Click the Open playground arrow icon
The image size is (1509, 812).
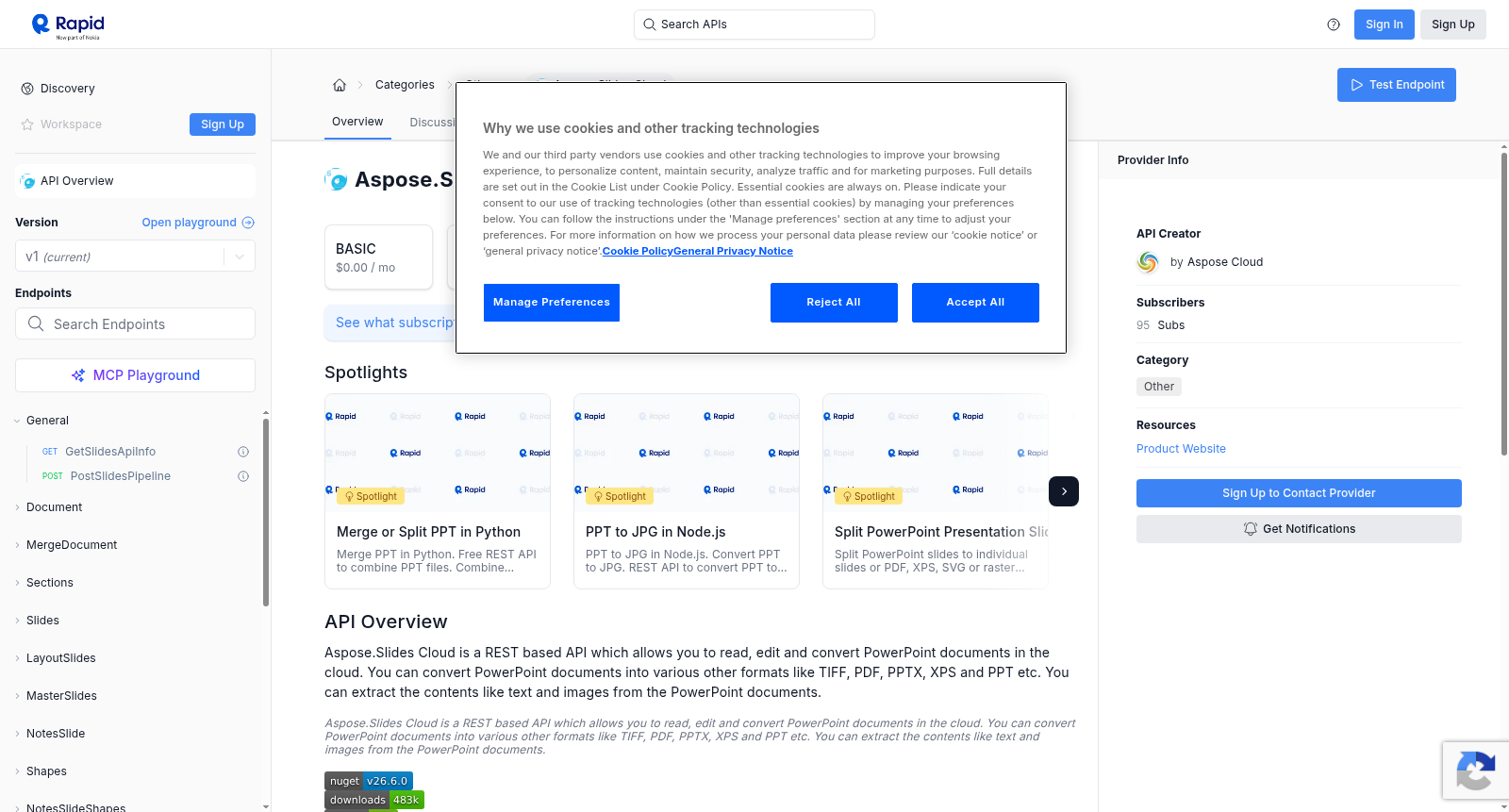coord(248,223)
